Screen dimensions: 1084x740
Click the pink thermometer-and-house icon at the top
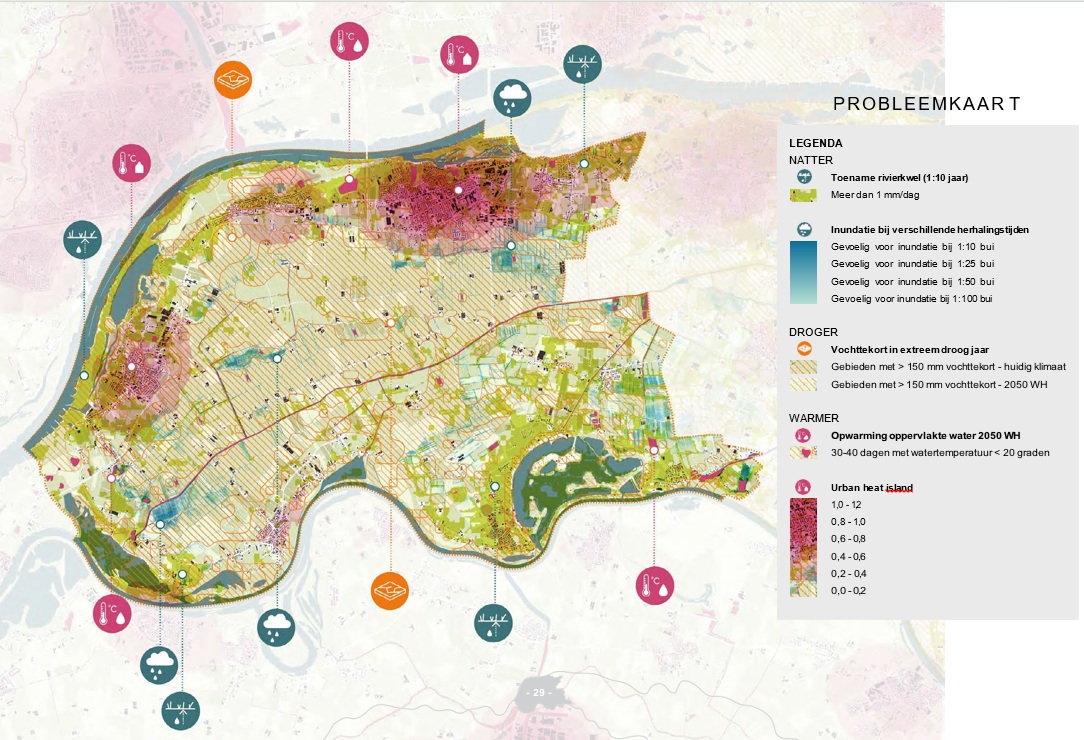[459, 55]
